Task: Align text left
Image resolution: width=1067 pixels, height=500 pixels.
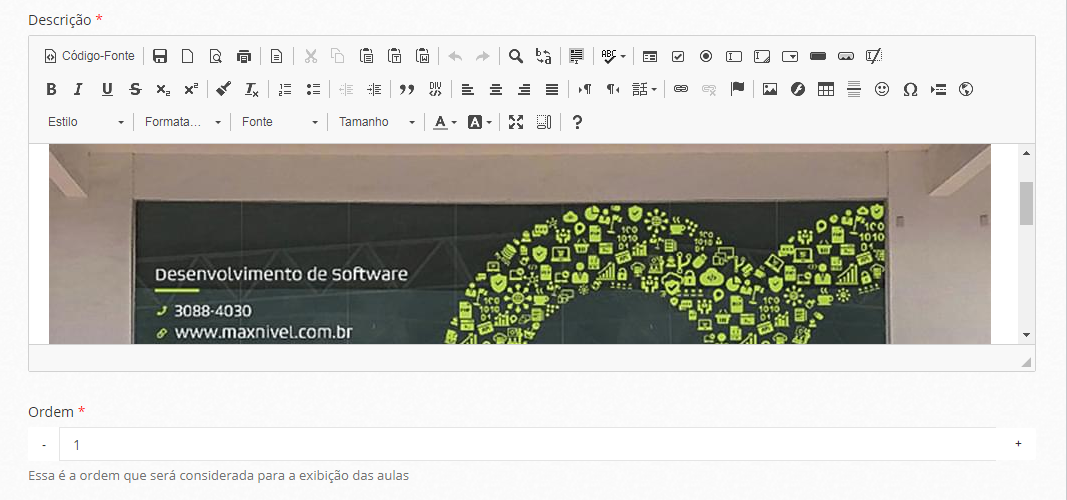Action: (467, 89)
